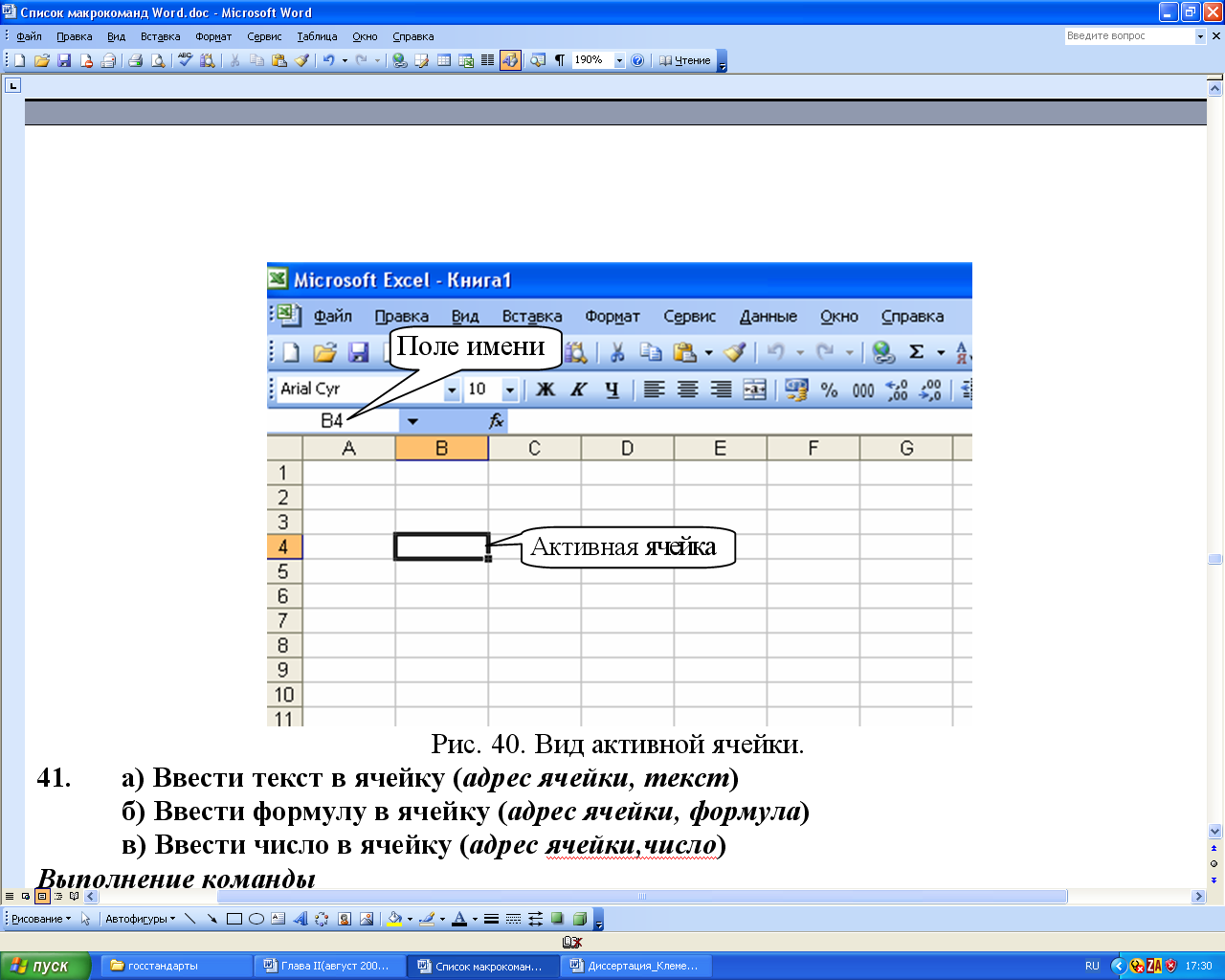Open Microsoft Word Help icon
1225x980 pixels.
pos(637,60)
